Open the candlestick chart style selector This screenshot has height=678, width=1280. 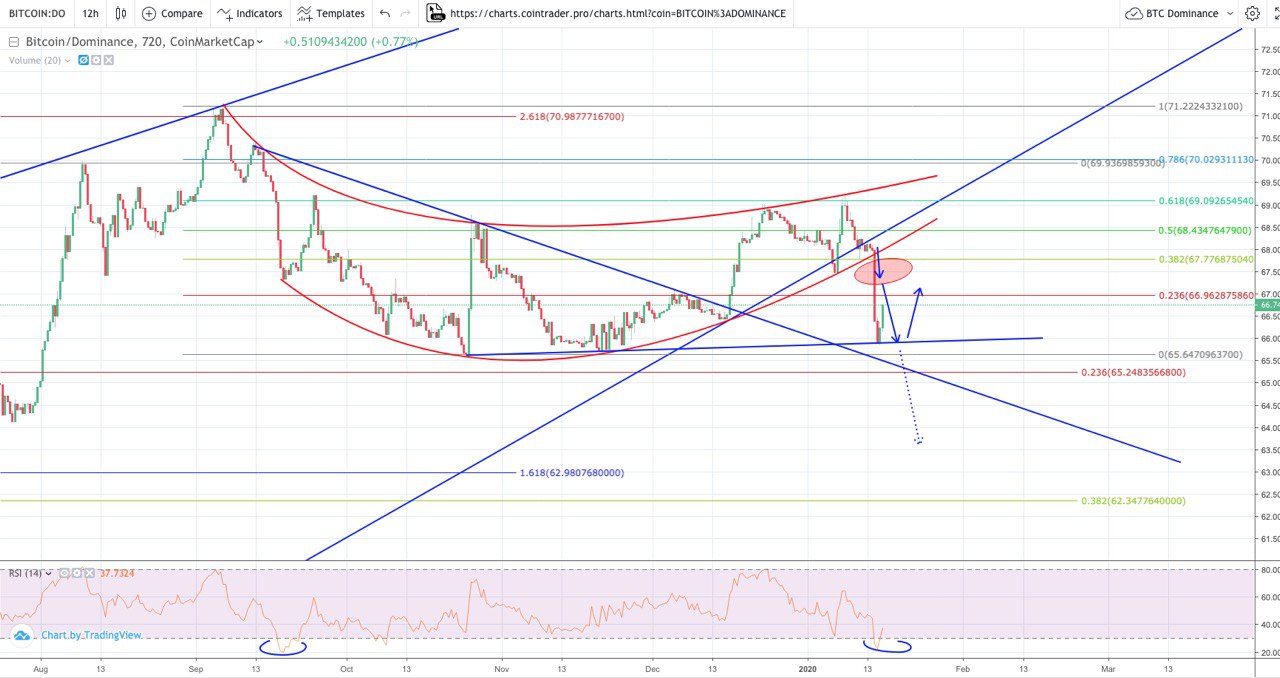click(121, 14)
